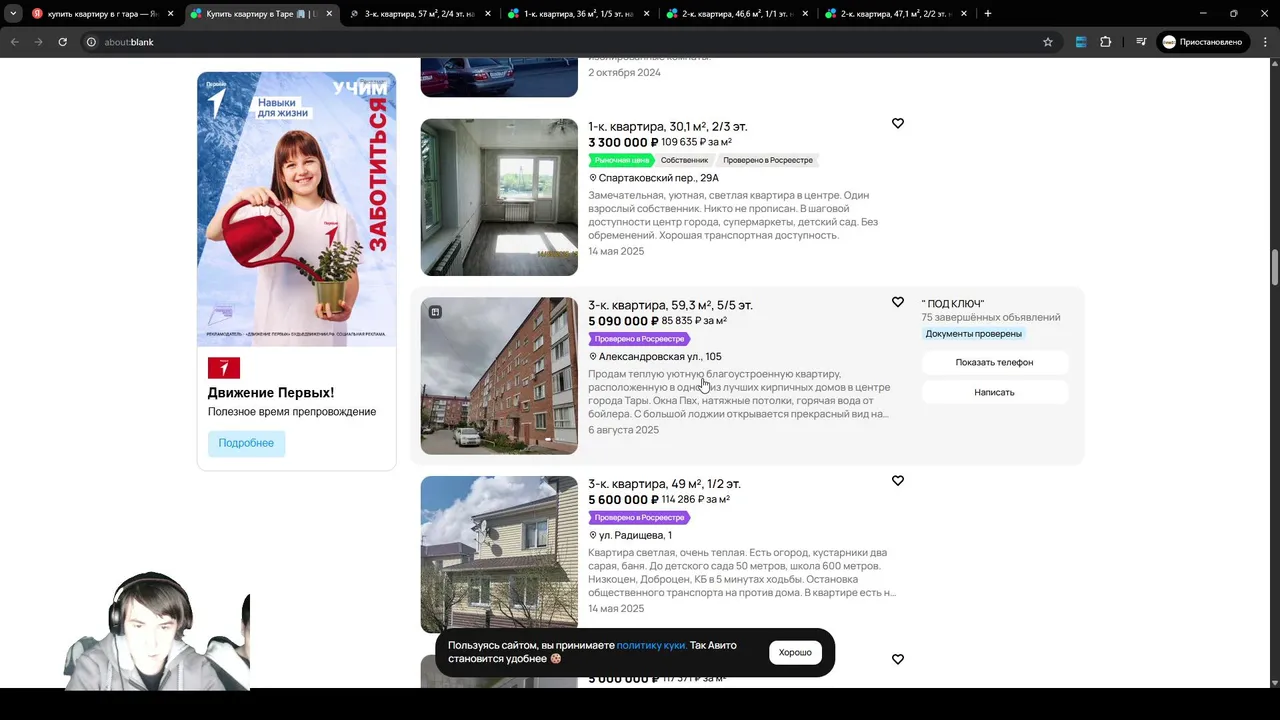Reload the page with refresh icon
1280x720 pixels.
pos(62,42)
